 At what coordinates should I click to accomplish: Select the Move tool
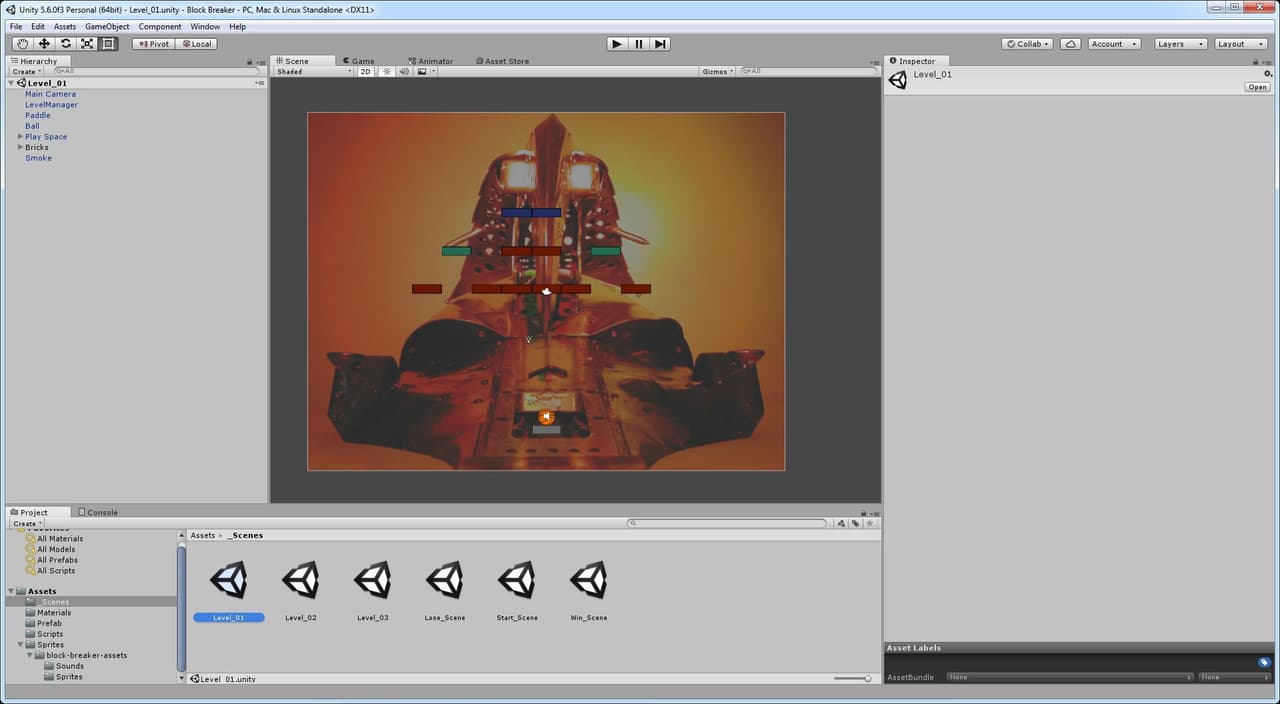[44, 44]
